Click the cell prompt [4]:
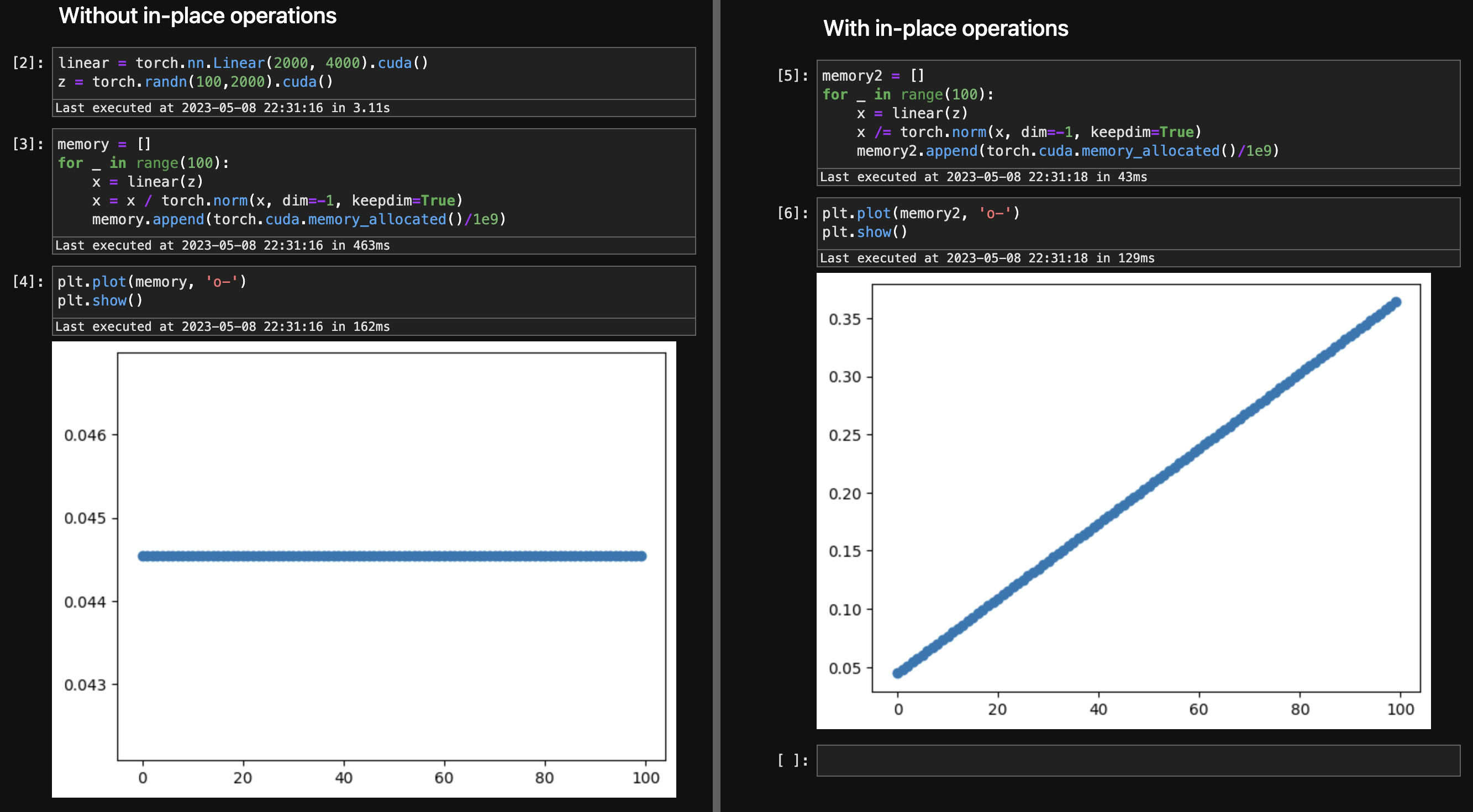Image resolution: width=1473 pixels, height=812 pixels. pyautogui.click(x=28, y=281)
